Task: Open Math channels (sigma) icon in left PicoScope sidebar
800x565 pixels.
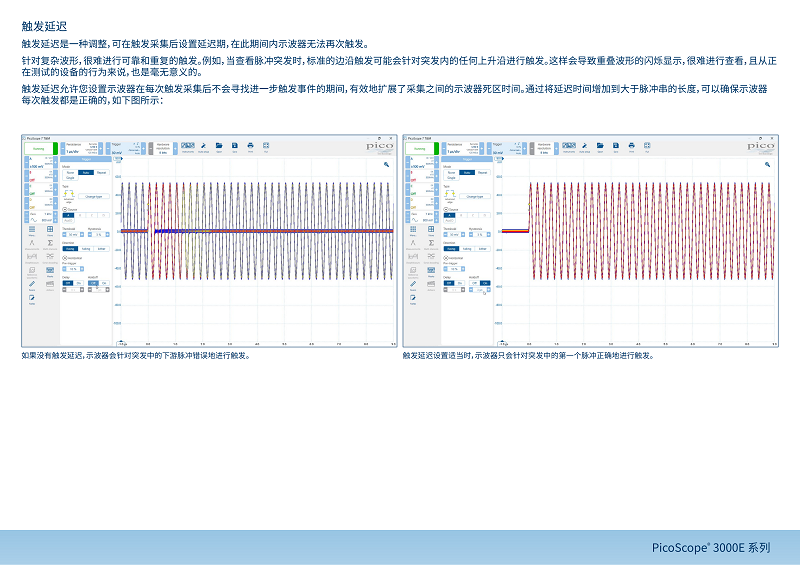Action: pyautogui.click(x=50, y=244)
